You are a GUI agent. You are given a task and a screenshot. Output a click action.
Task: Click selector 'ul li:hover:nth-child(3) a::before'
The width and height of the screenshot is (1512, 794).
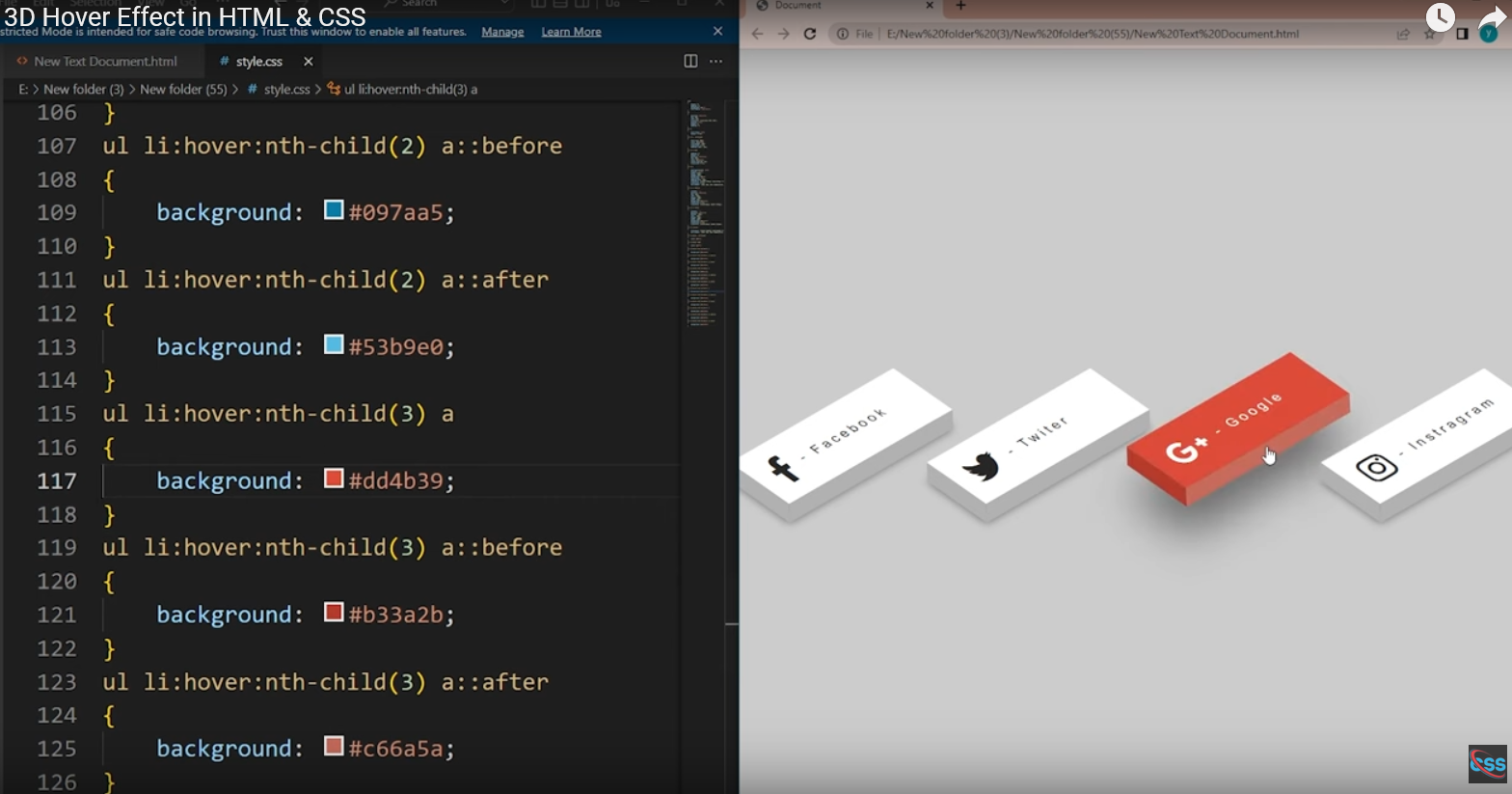coord(333,547)
